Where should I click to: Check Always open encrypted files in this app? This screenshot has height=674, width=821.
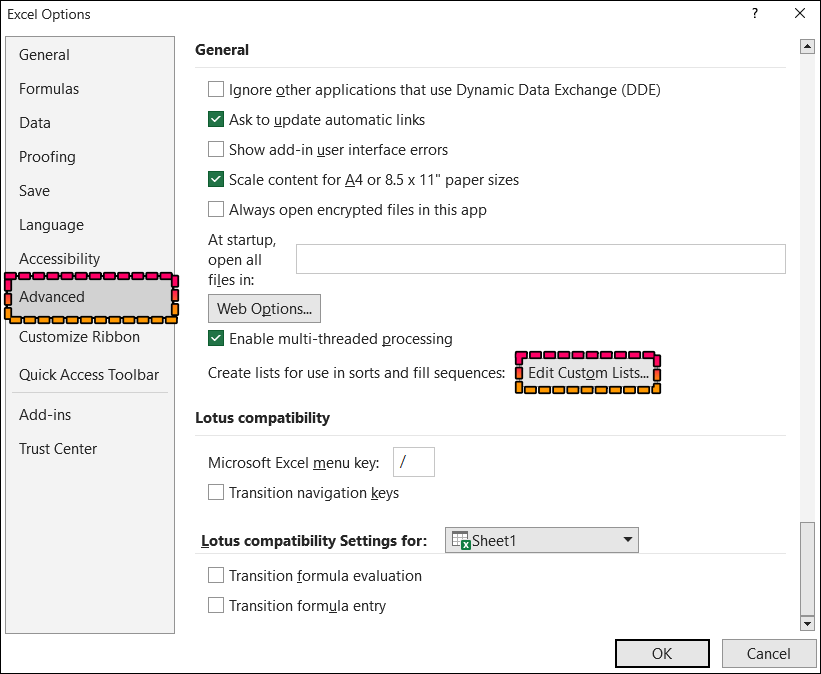pos(216,209)
